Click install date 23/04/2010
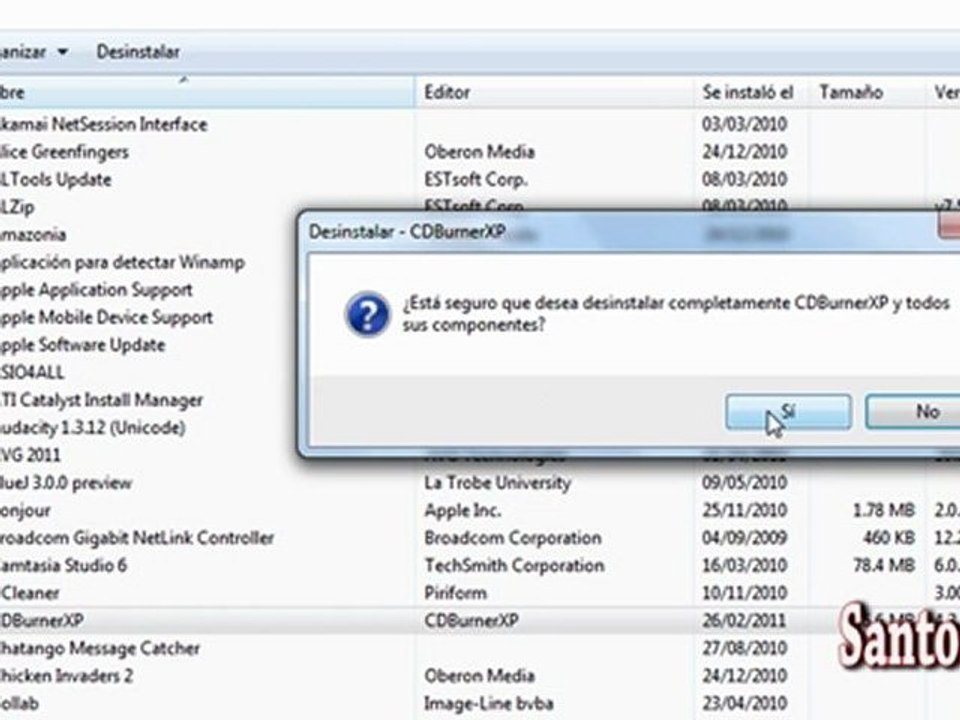The height and width of the screenshot is (720, 960). coord(744,703)
